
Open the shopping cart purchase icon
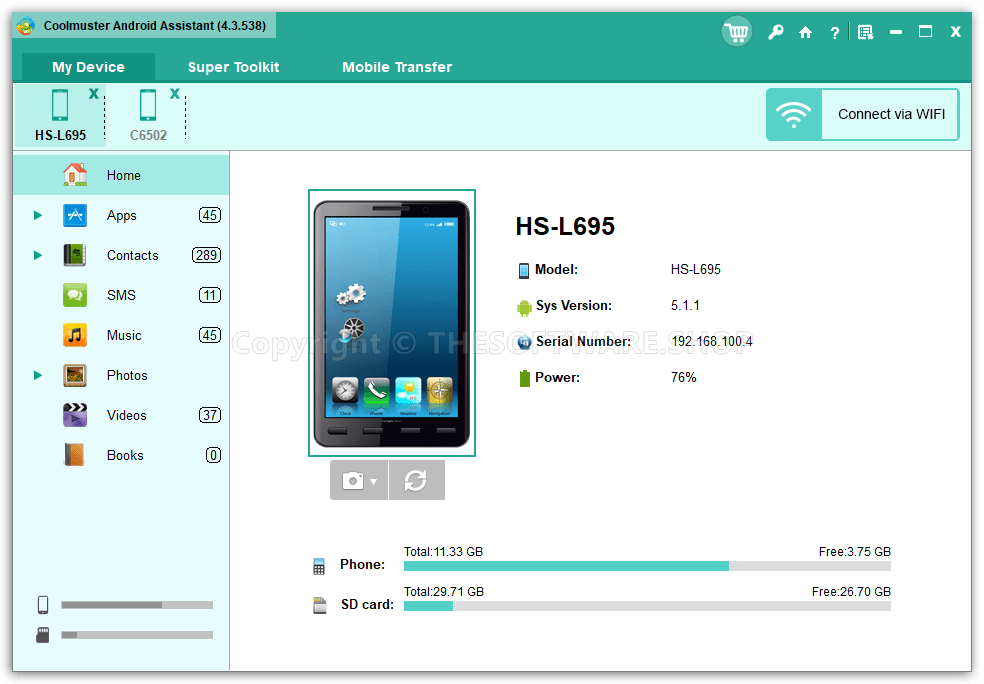(x=737, y=31)
